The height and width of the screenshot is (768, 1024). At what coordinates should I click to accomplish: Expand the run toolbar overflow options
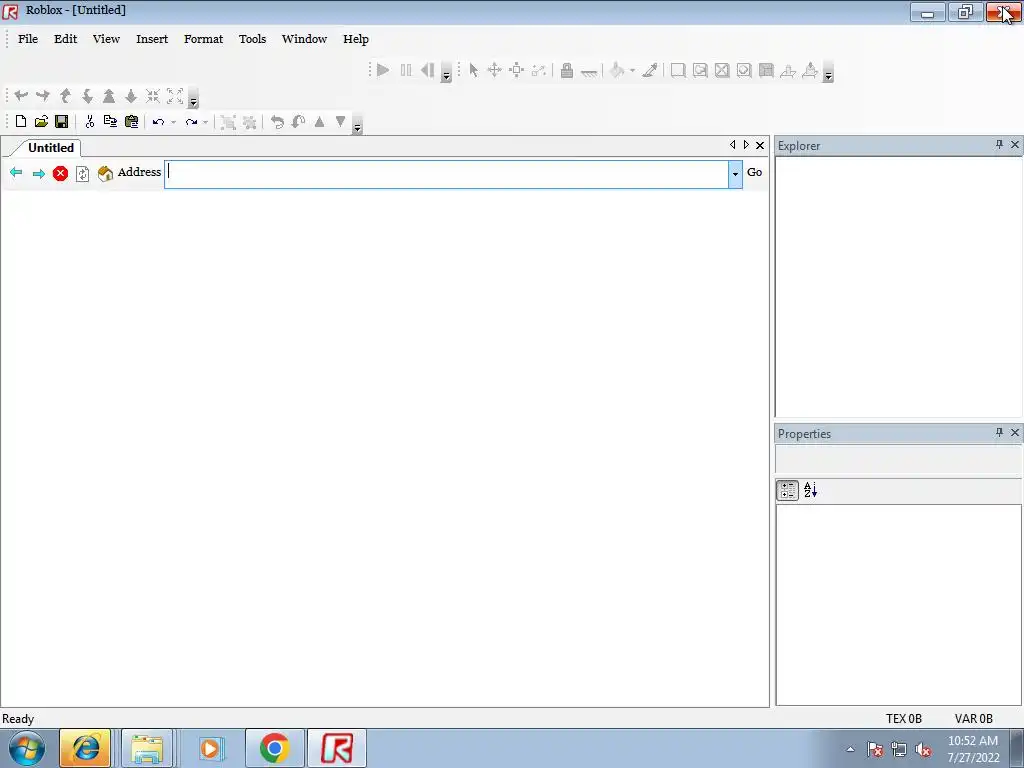(x=447, y=71)
